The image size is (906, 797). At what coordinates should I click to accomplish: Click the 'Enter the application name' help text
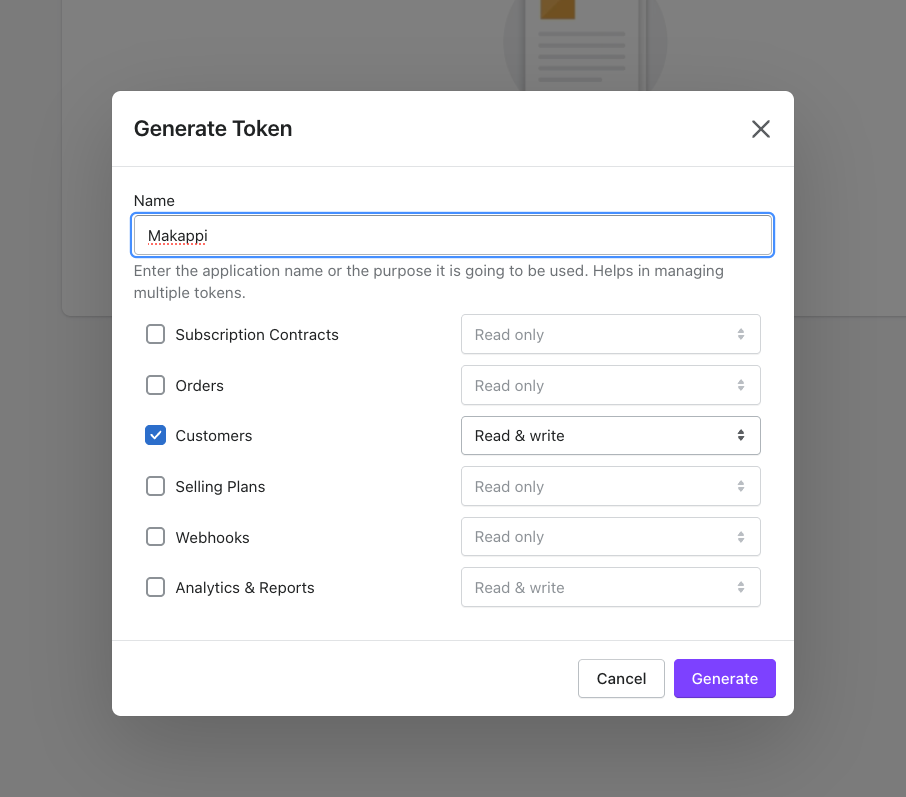428,281
